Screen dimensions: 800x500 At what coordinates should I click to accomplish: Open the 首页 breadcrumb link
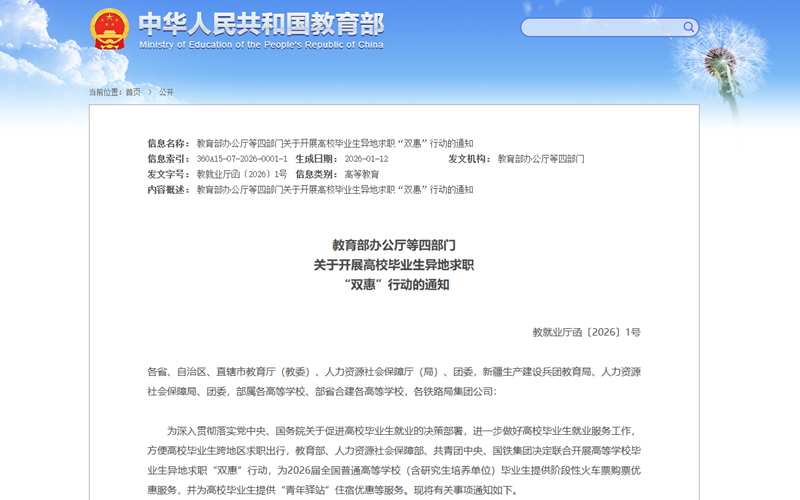pyautogui.click(x=133, y=92)
